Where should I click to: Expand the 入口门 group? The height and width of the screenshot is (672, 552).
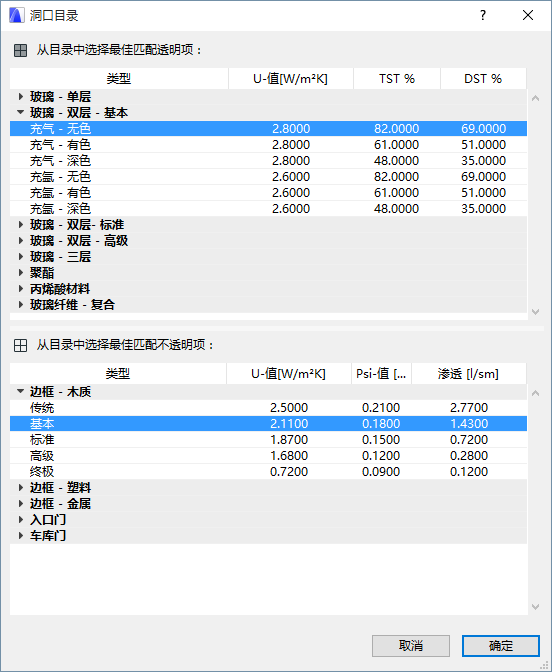20,520
